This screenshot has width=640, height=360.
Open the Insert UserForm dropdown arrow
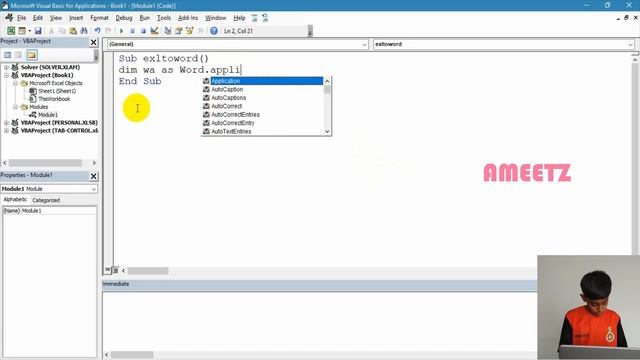(29, 31)
